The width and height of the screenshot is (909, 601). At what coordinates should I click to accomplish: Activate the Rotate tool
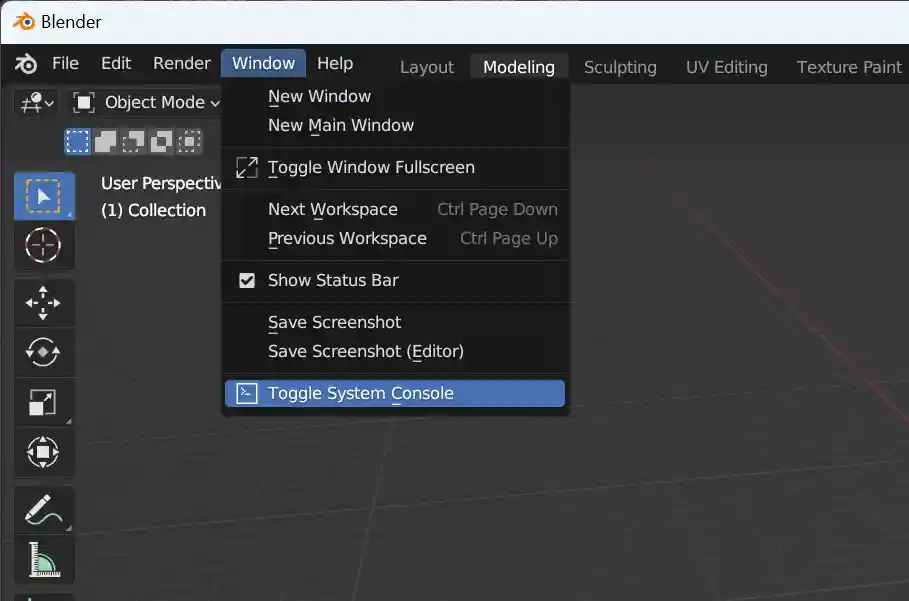tap(44, 352)
